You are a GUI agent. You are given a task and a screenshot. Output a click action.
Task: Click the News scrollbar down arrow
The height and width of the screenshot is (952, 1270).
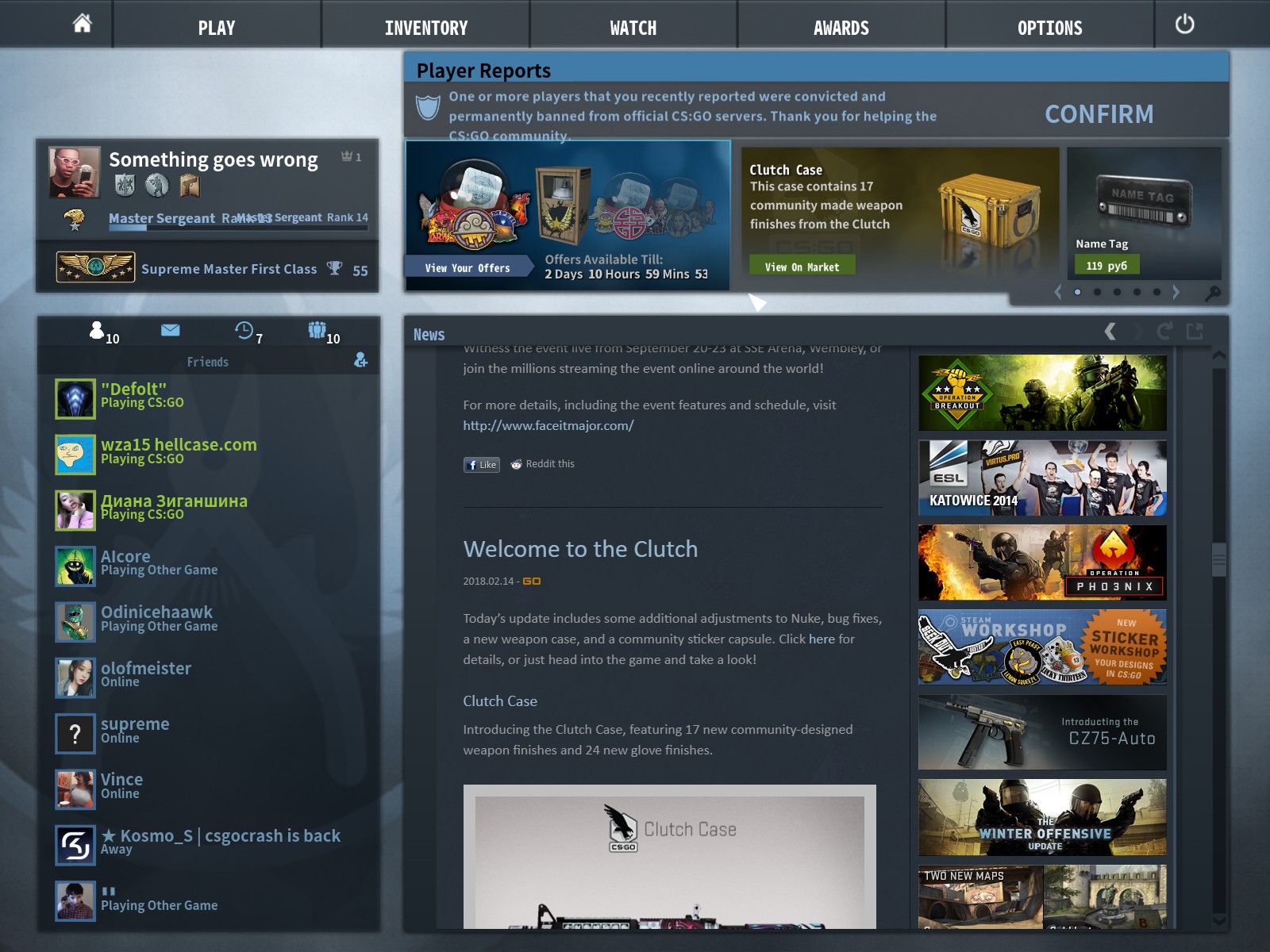tap(1219, 920)
